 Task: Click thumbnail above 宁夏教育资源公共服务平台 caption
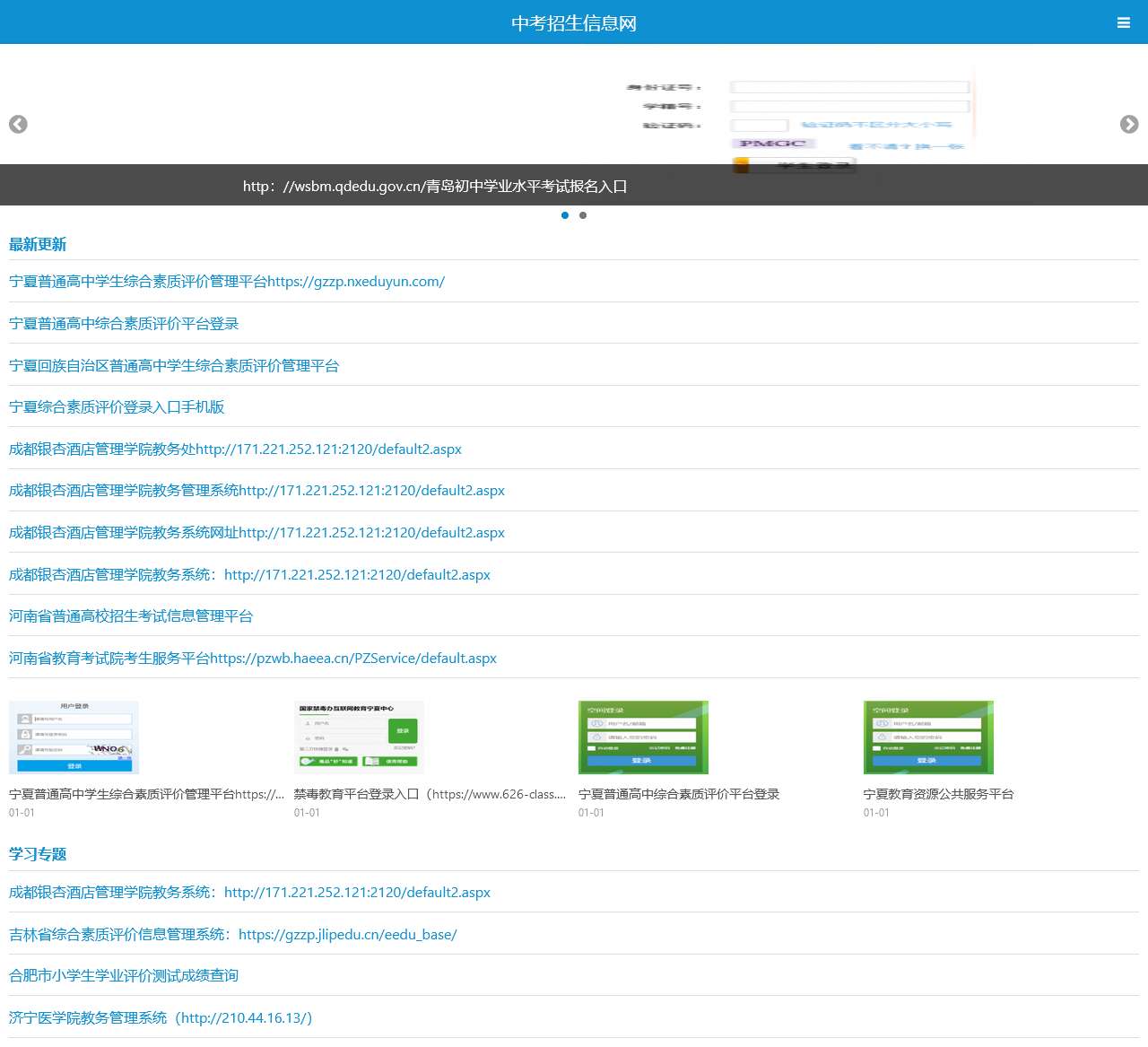[928, 737]
